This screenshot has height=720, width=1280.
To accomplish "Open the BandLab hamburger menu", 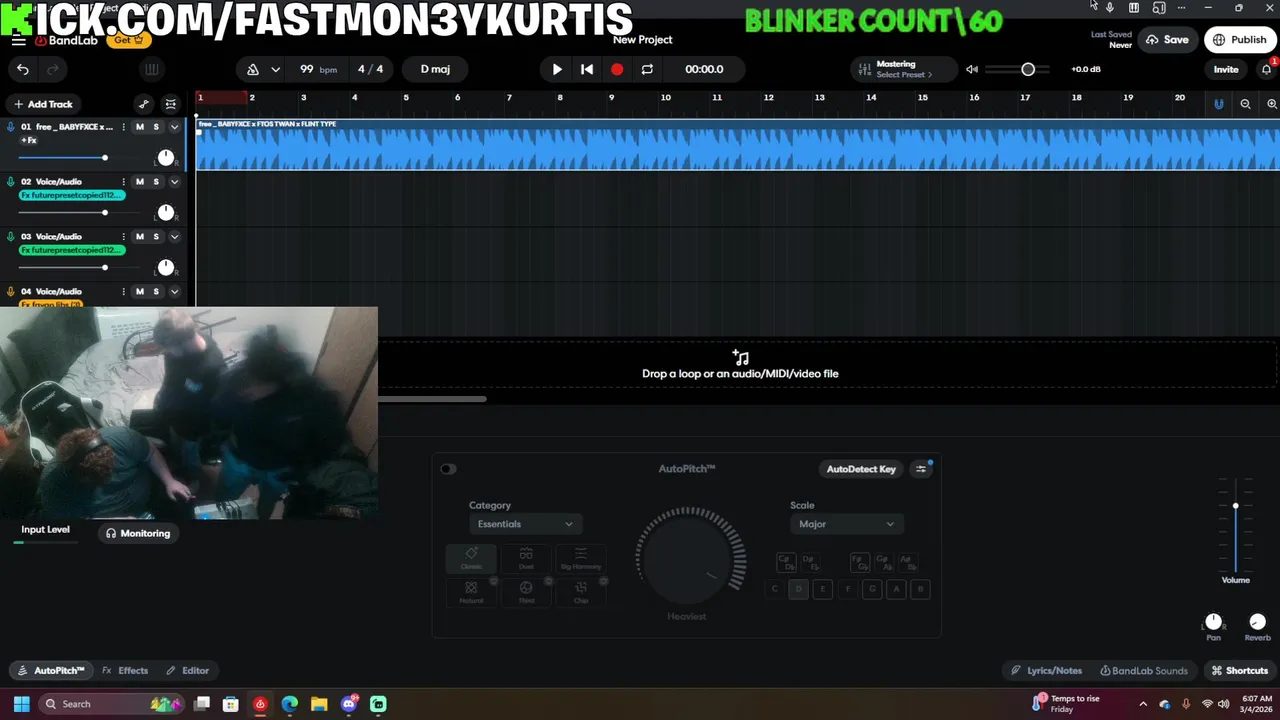I will (19, 41).
